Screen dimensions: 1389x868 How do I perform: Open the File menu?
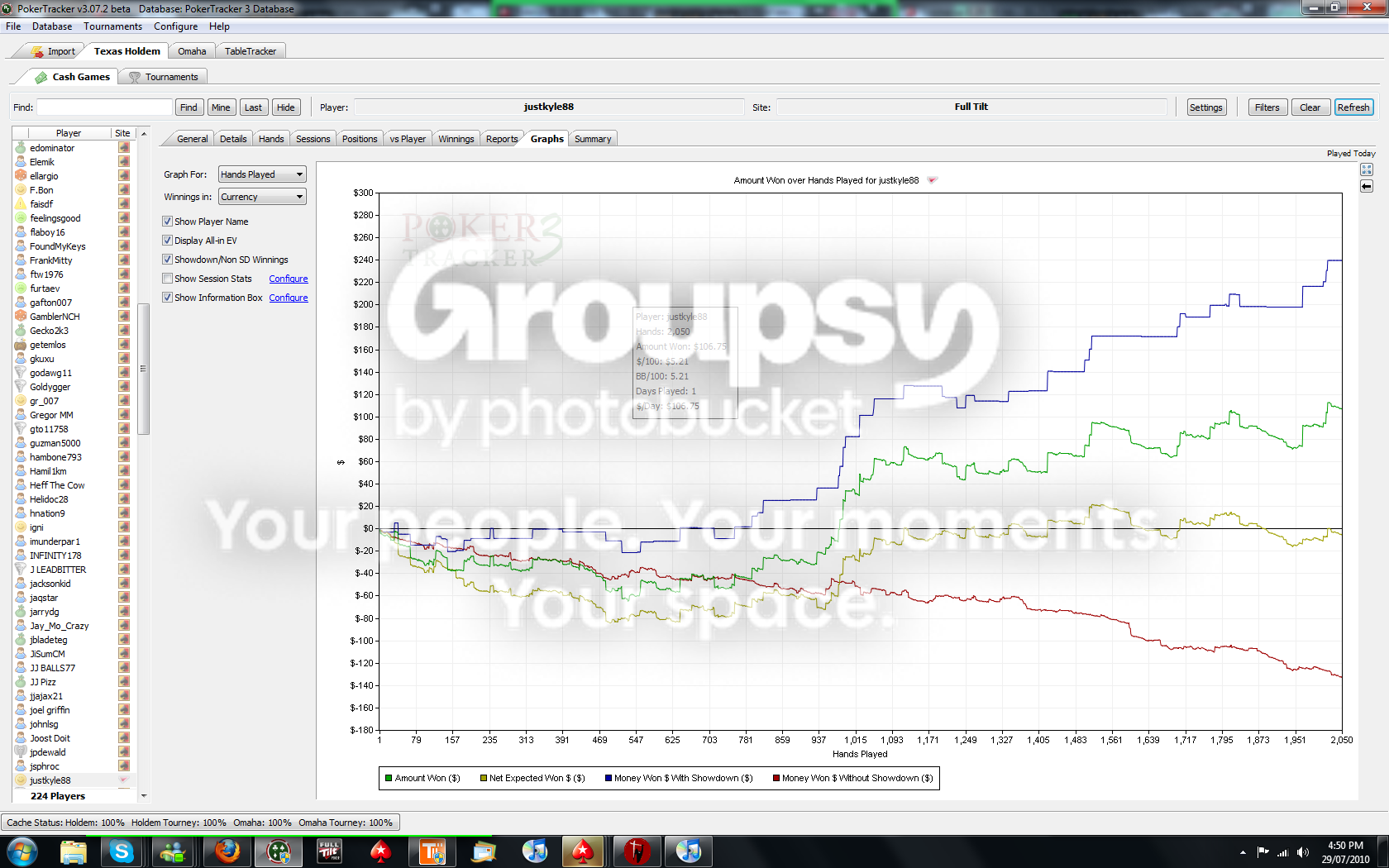pyautogui.click(x=13, y=26)
